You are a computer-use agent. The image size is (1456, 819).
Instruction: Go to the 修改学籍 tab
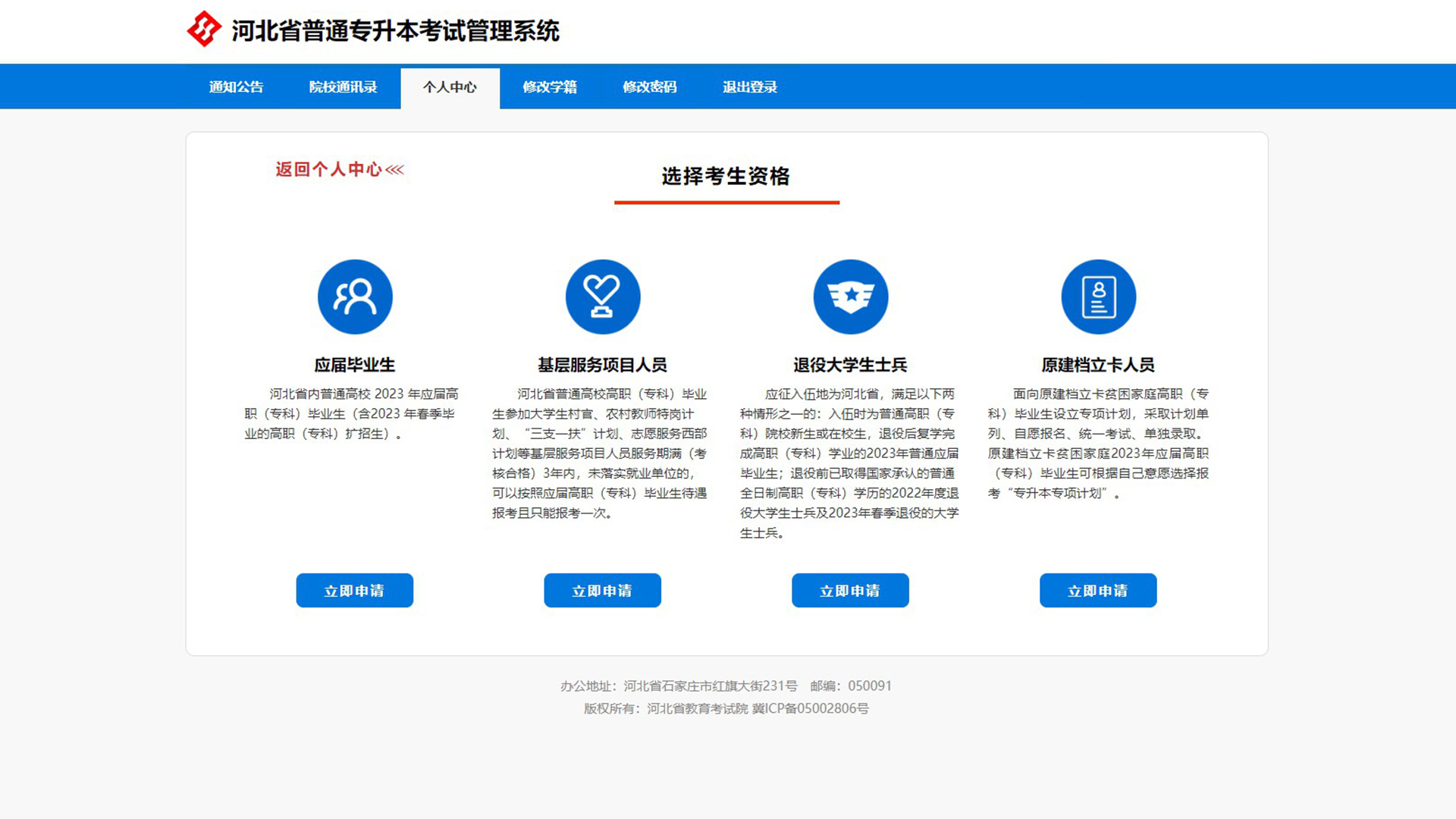click(x=550, y=87)
